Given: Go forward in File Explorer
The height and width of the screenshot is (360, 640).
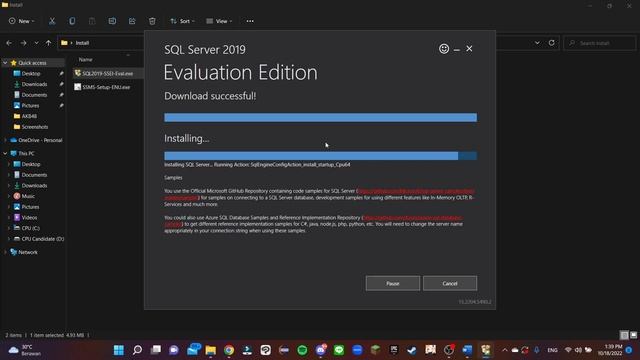Looking at the screenshot, I should click(23, 43).
